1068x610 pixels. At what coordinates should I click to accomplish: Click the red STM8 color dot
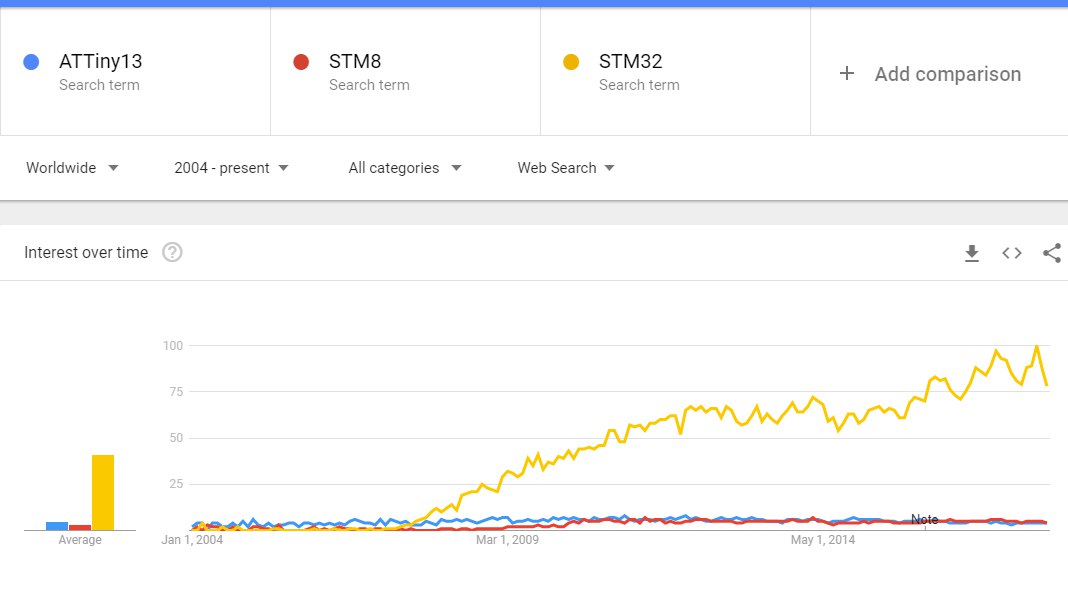tap(301, 62)
